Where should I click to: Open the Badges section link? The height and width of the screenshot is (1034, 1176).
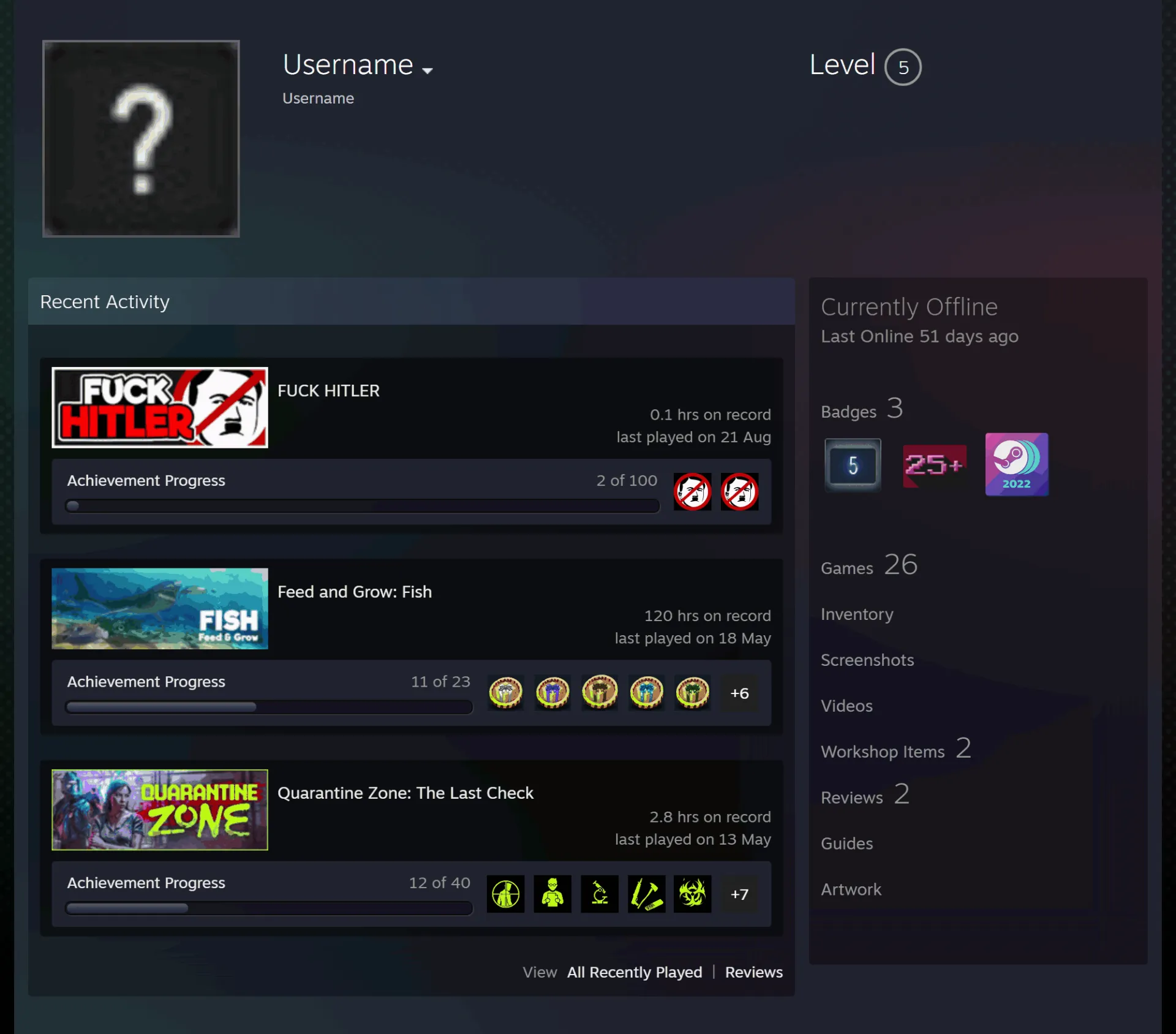[862, 409]
